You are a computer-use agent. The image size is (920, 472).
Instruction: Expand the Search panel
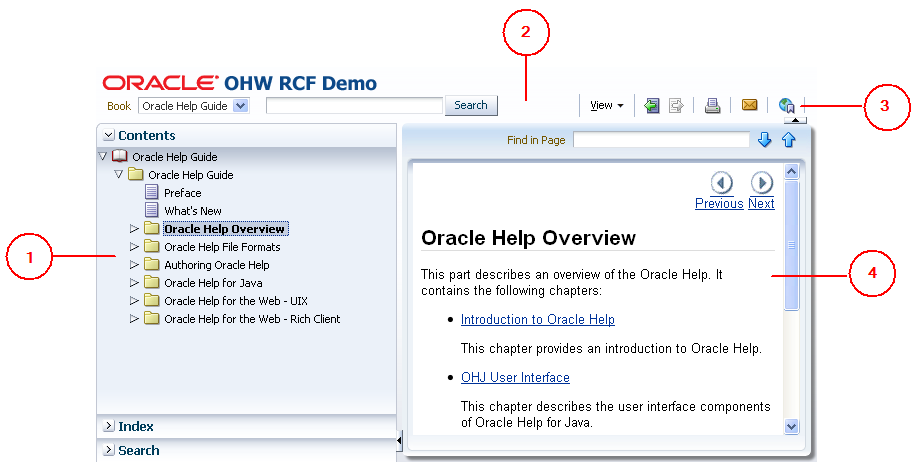click(109, 450)
